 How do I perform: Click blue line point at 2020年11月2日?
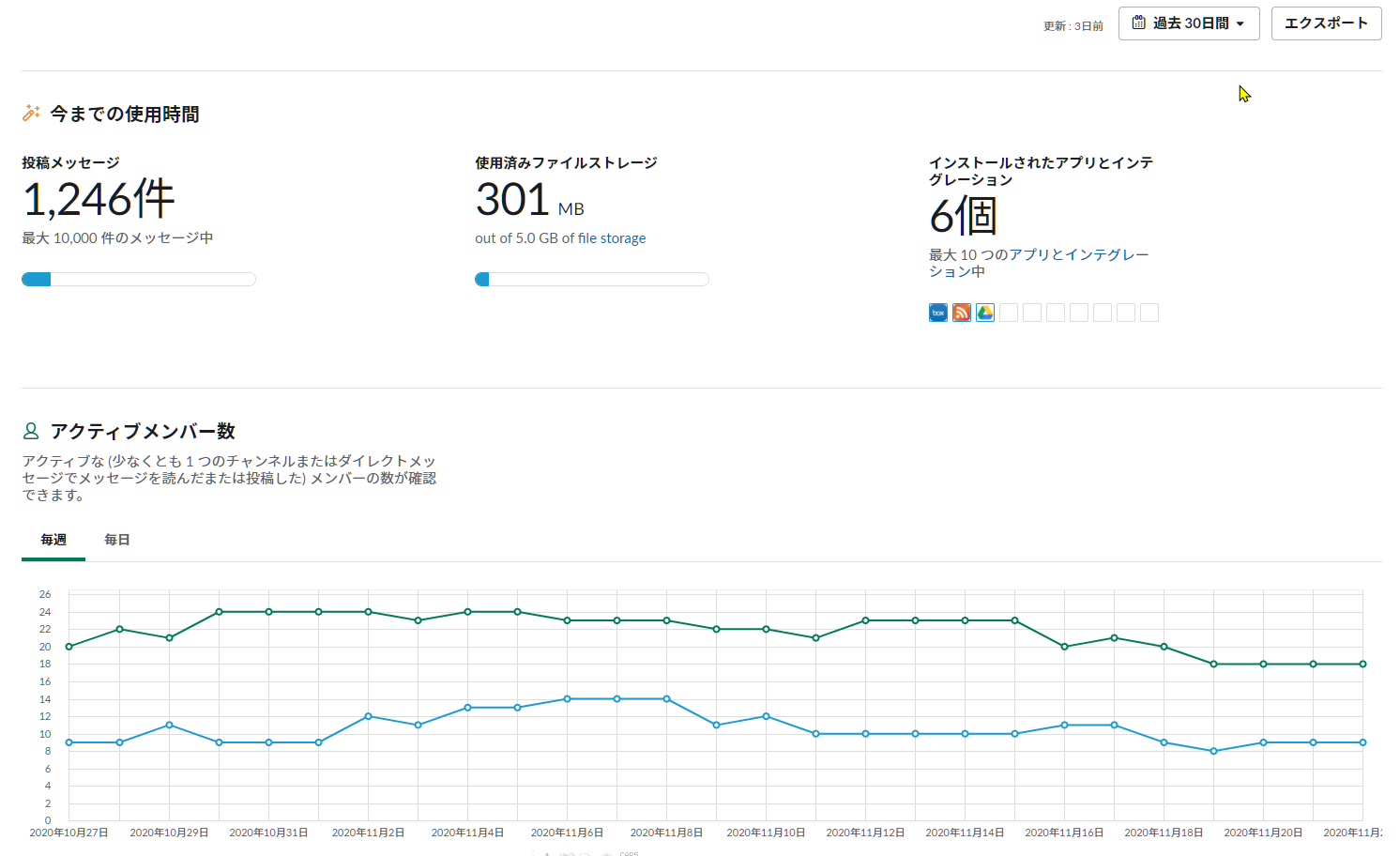point(368,716)
